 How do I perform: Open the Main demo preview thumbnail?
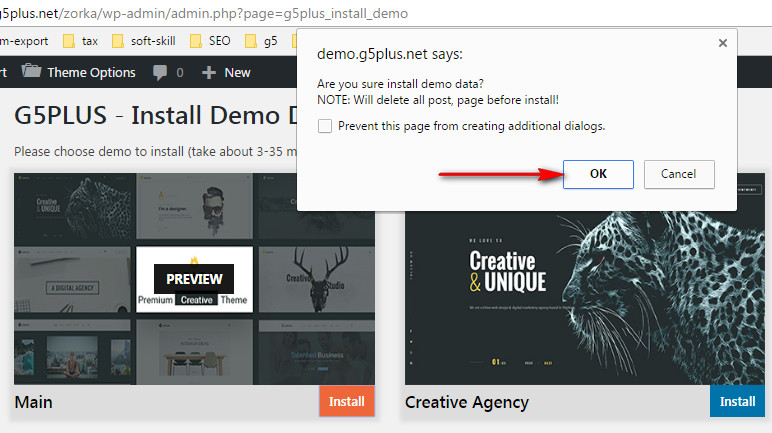click(194, 279)
